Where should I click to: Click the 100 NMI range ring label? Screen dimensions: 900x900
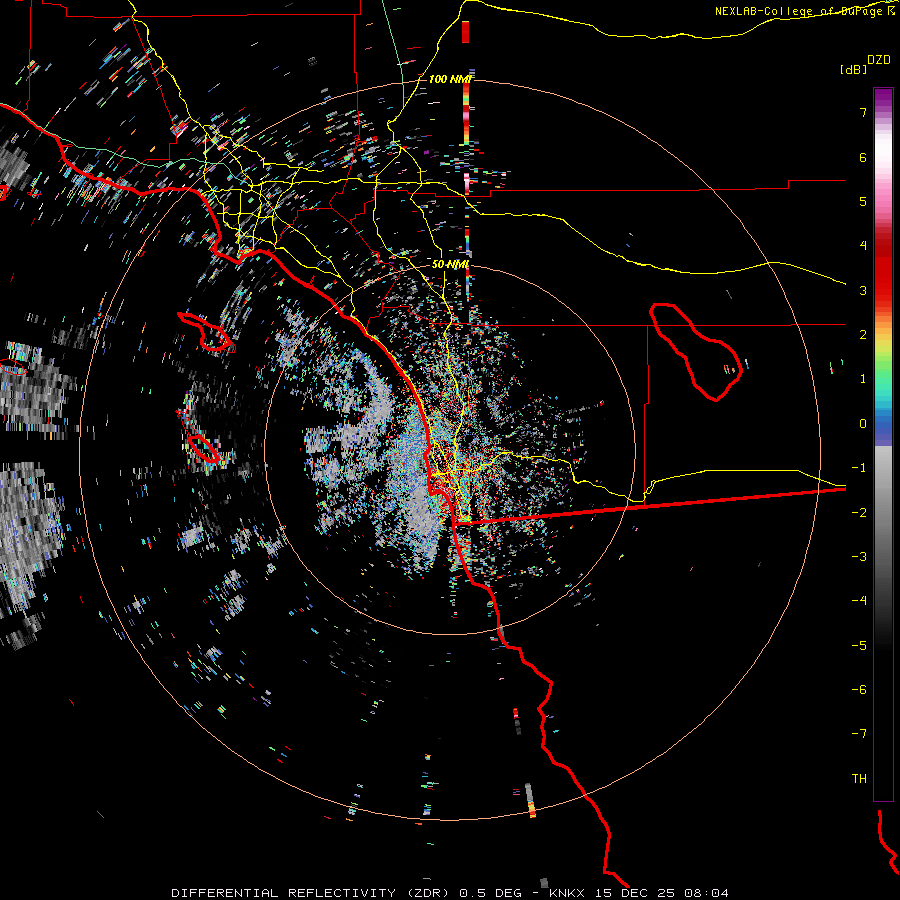[451, 79]
